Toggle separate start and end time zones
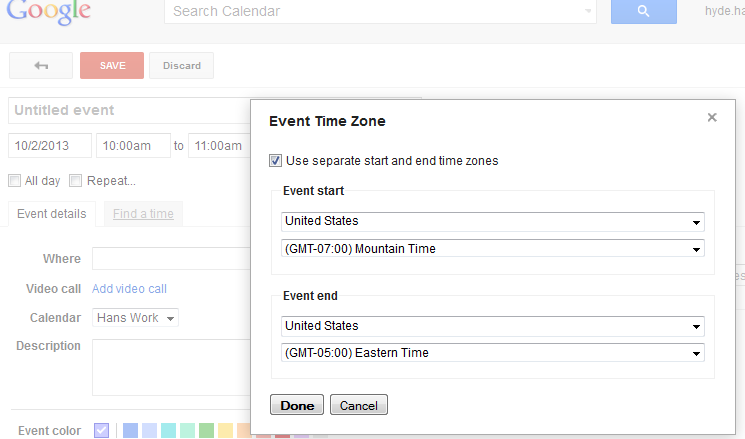This screenshot has height=439, width=745. pos(276,160)
